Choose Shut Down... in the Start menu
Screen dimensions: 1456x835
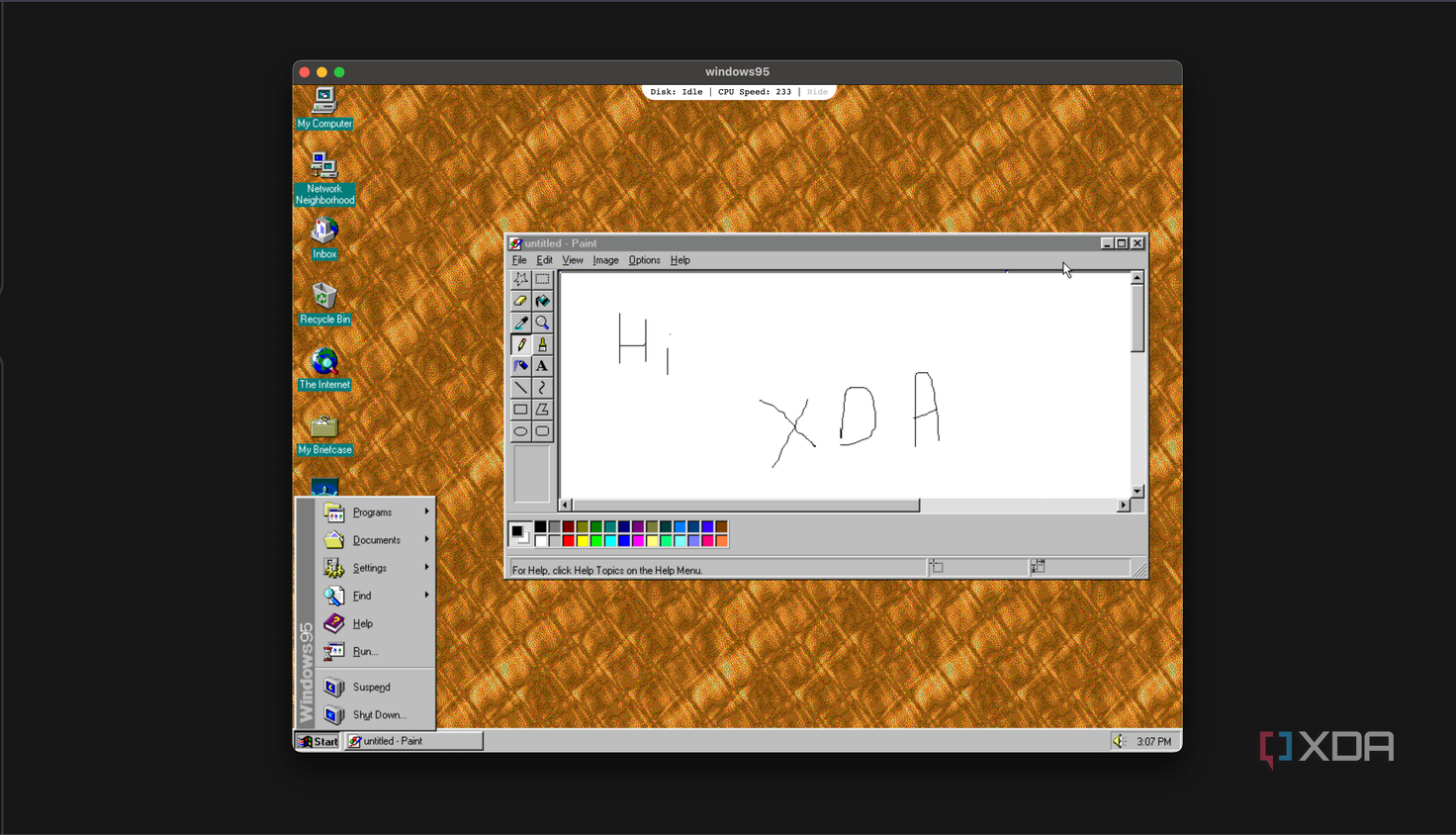pyautogui.click(x=376, y=714)
